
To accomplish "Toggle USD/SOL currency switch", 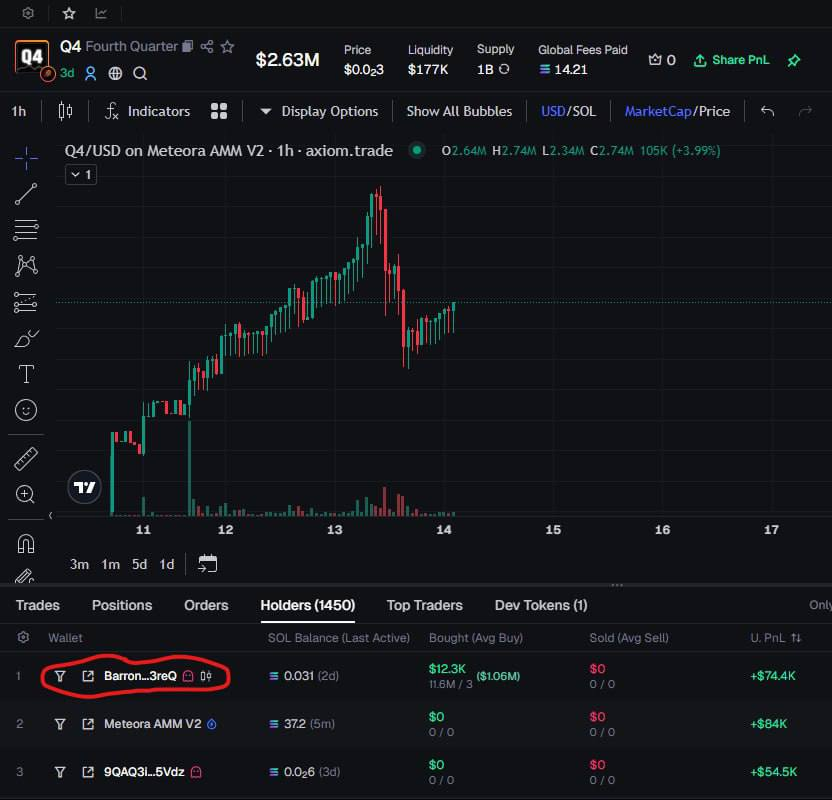I will tap(568, 111).
